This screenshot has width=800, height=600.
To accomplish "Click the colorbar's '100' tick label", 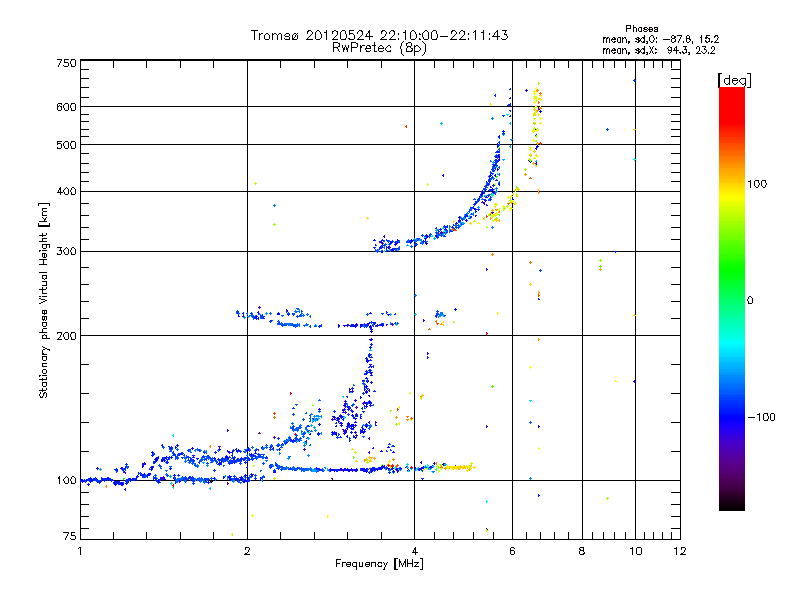I will 757,184.
